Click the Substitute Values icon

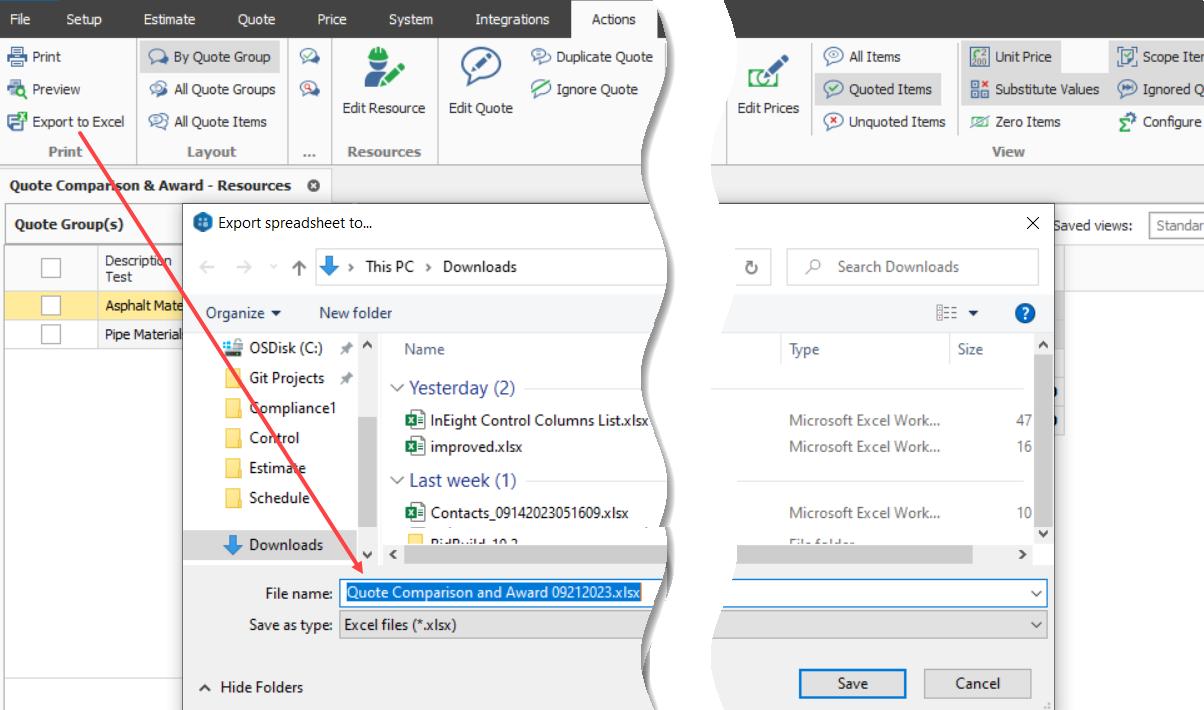(x=979, y=89)
